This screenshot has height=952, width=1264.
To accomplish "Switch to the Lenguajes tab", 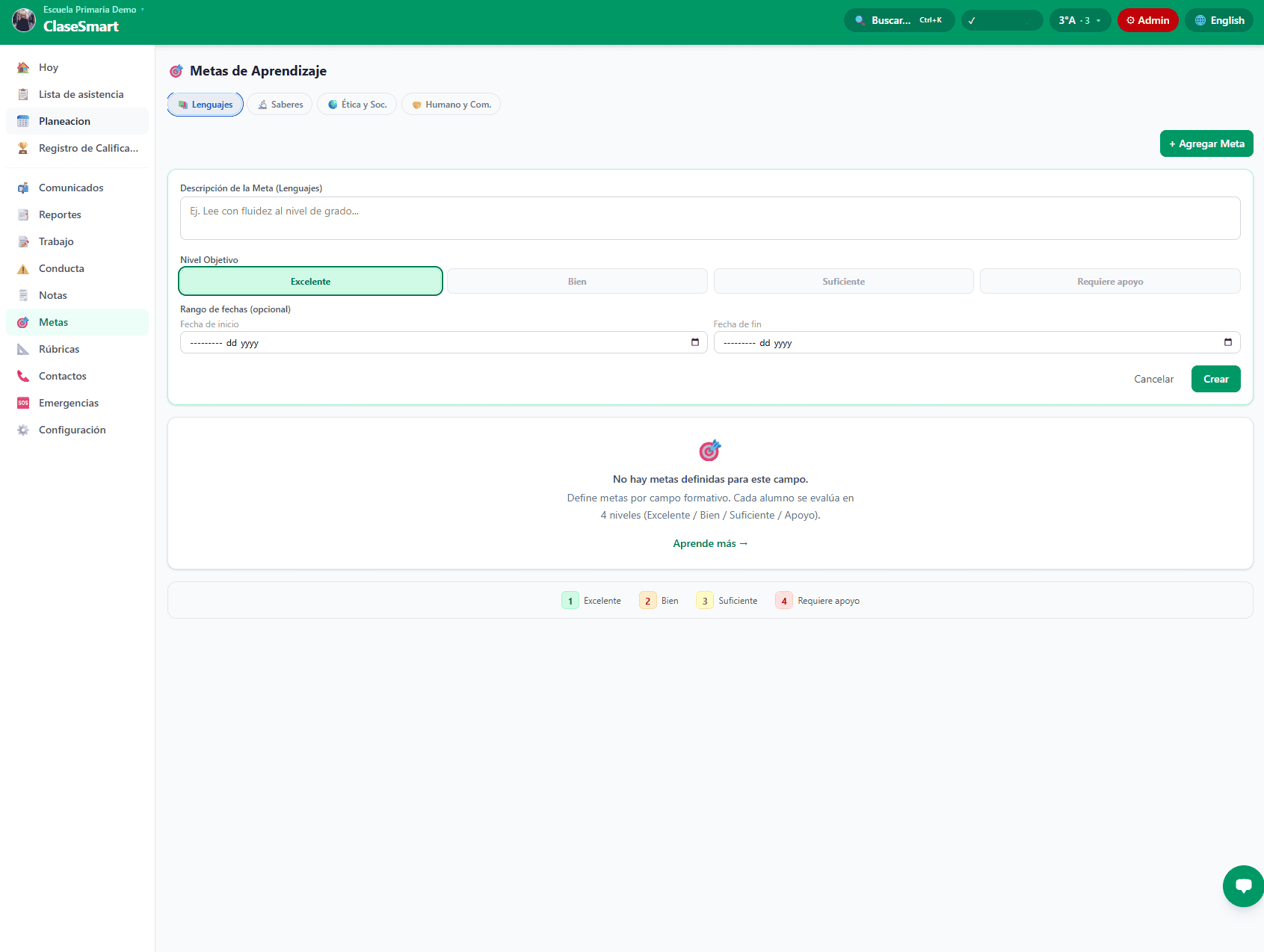I will coord(206,105).
